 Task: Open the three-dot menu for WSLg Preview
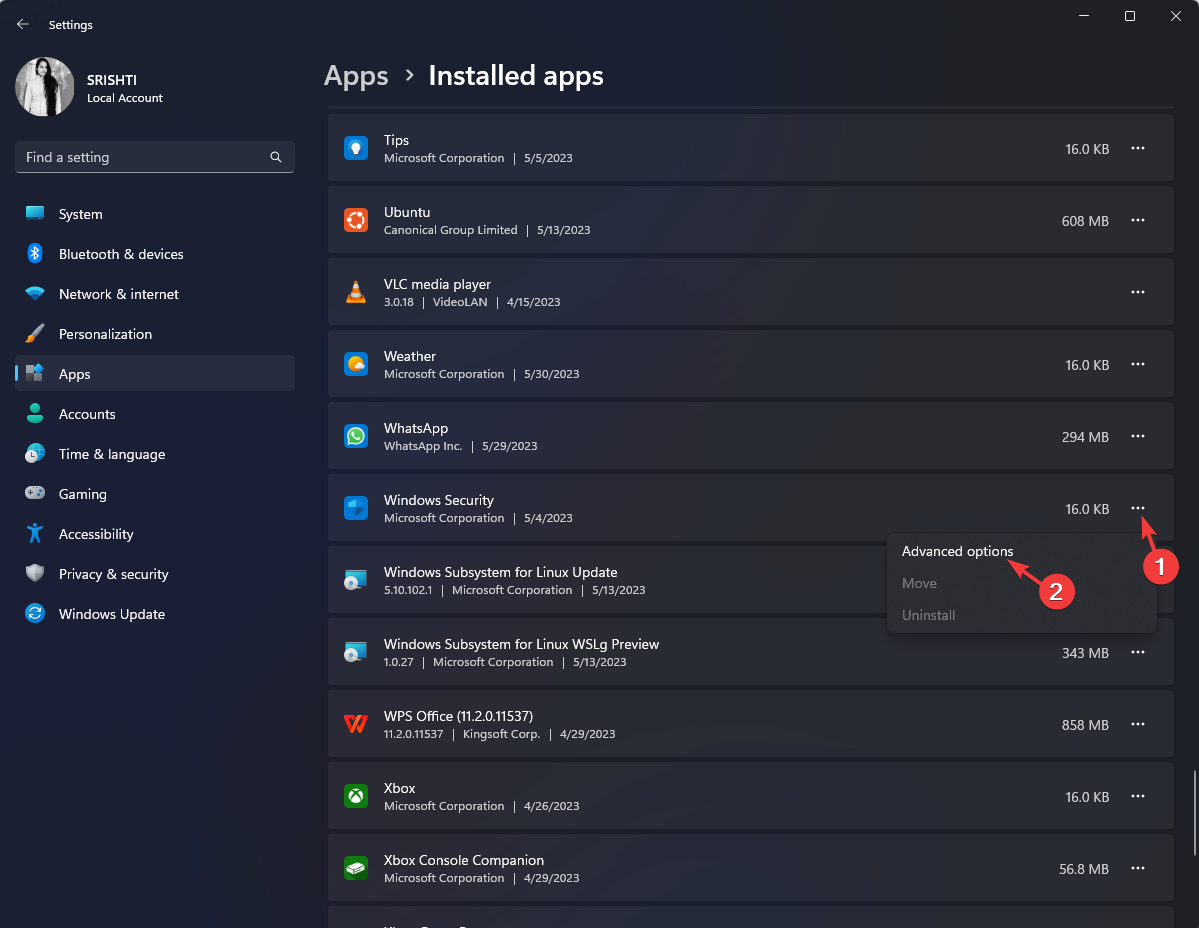(1138, 652)
